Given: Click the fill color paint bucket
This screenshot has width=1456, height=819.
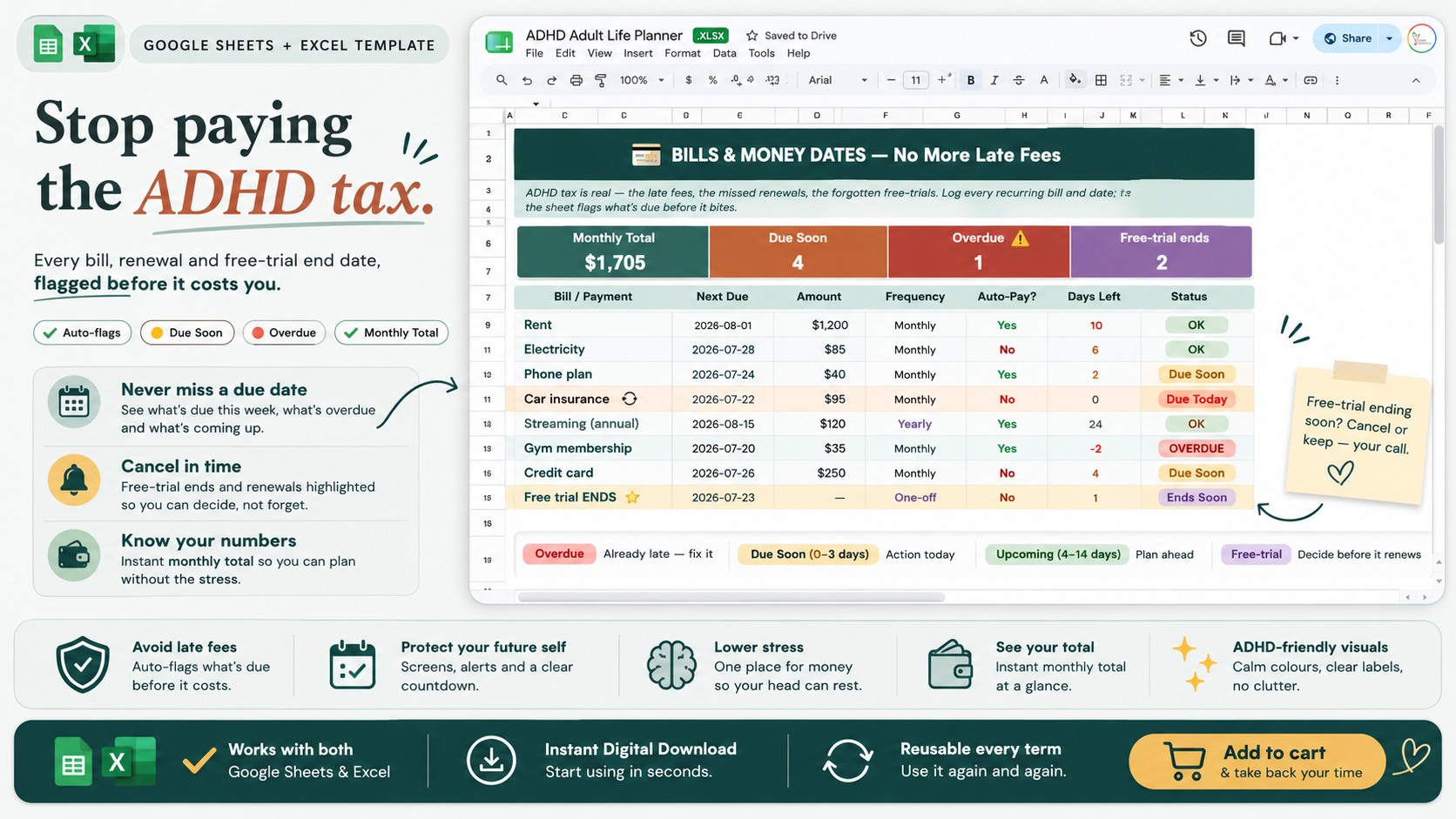Looking at the screenshot, I should click(1075, 80).
